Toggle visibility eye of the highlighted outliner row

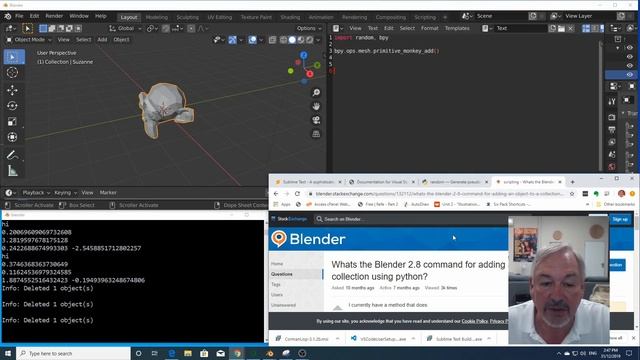point(630,75)
